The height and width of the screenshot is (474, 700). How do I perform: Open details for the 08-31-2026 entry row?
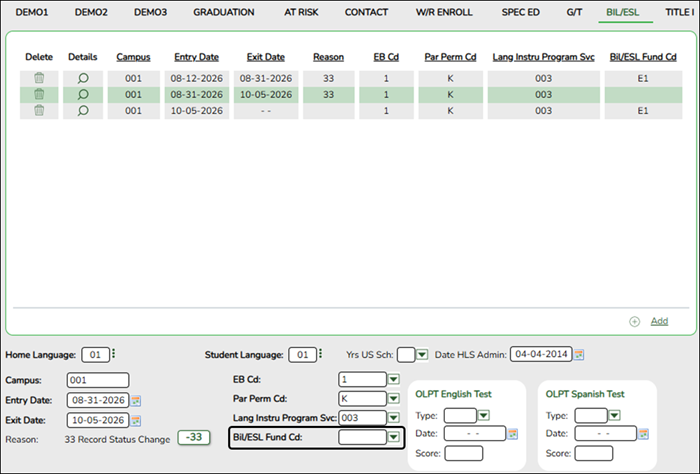(83, 95)
